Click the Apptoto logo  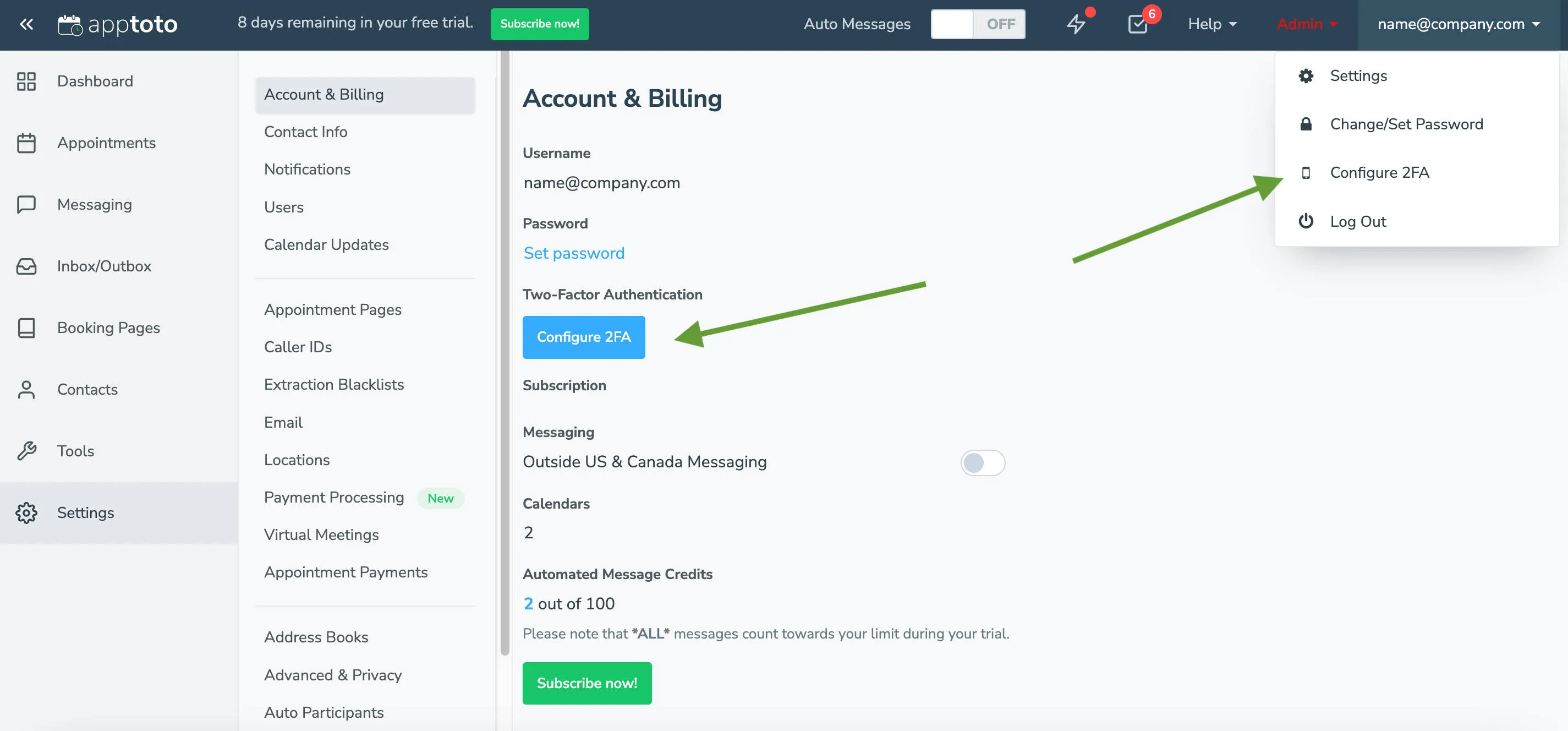(x=118, y=24)
